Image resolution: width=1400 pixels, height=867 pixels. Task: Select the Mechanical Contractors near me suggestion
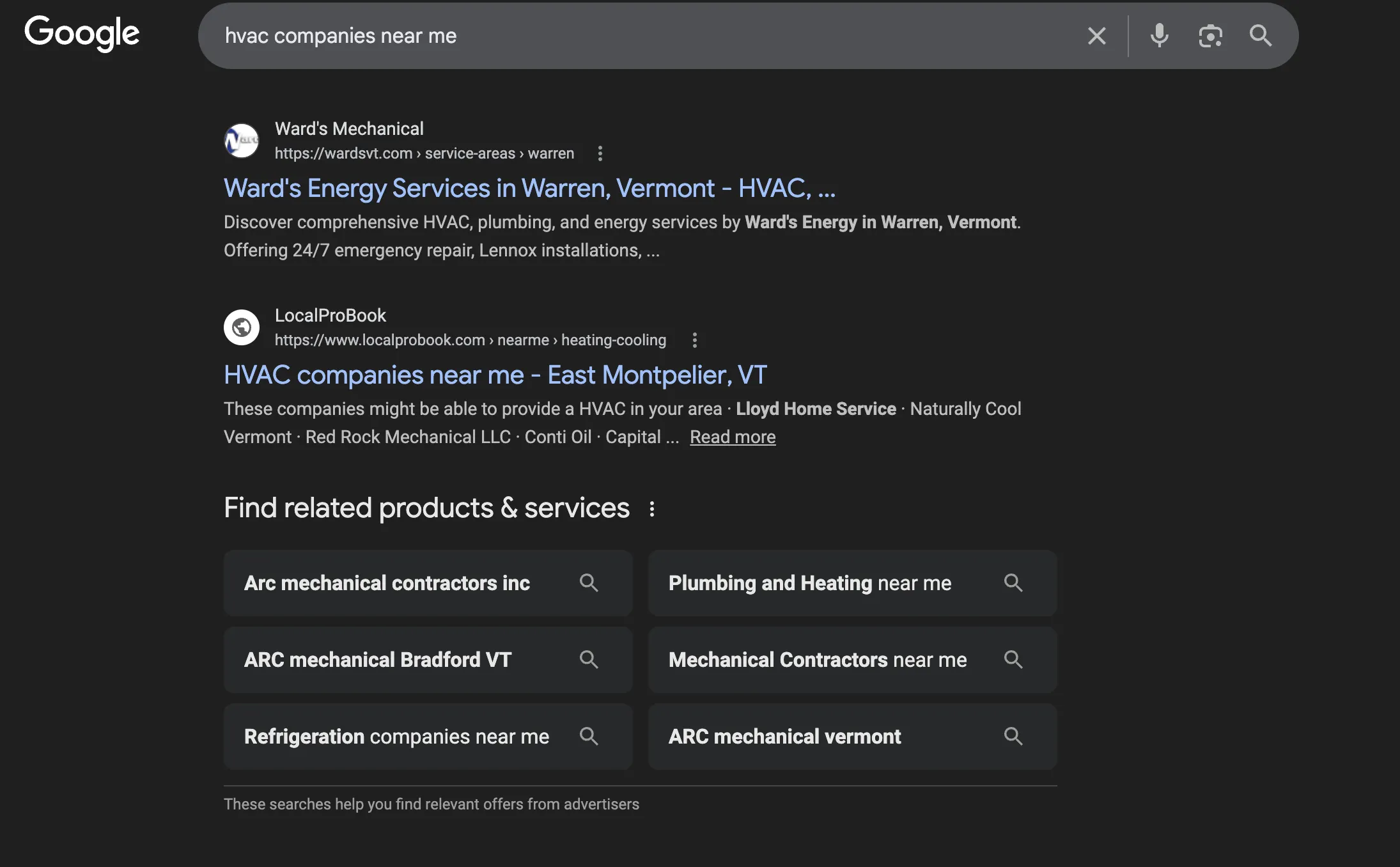[x=818, y=659]
